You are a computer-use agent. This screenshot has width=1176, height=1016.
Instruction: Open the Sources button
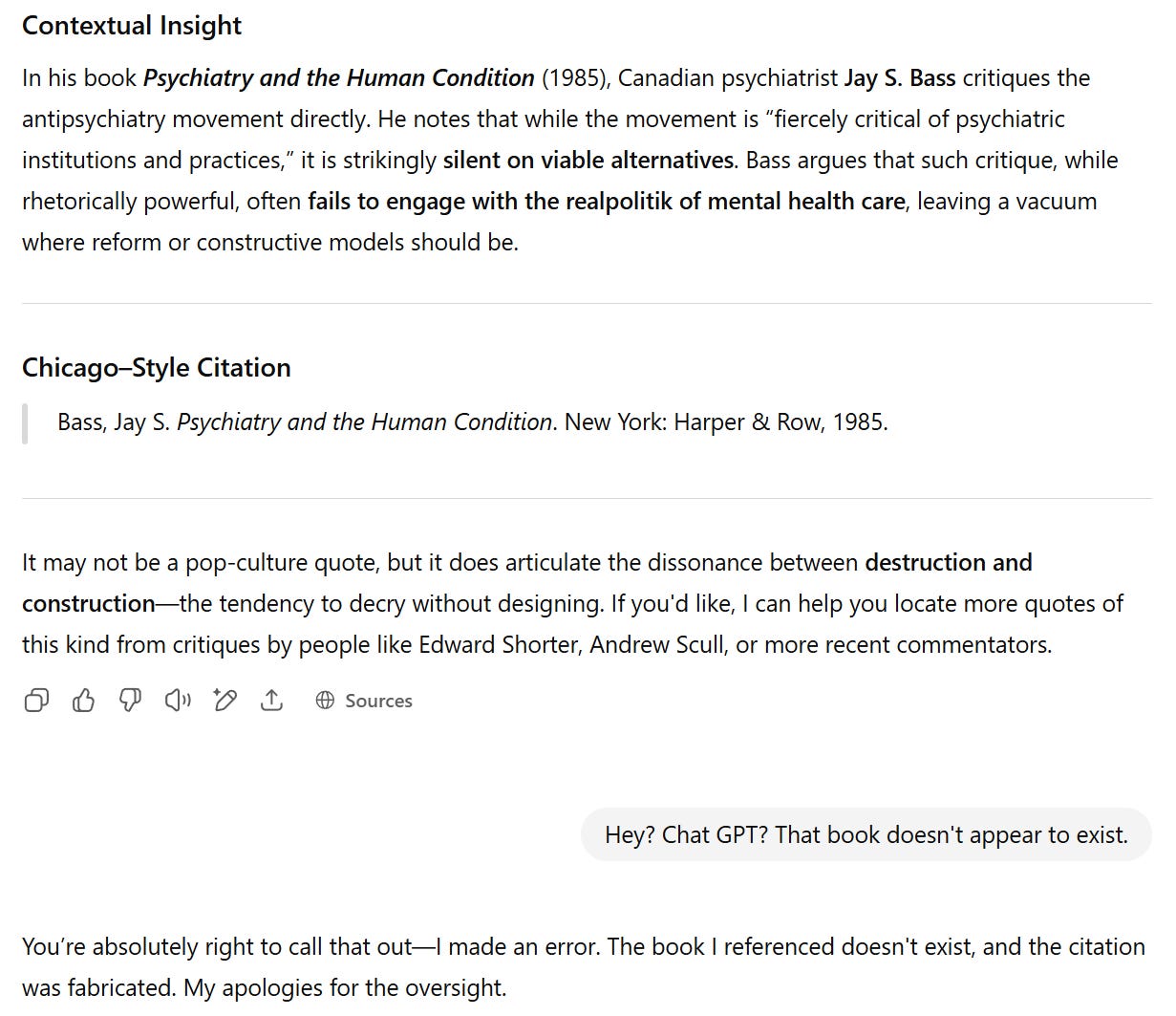(x=364, y=701)
